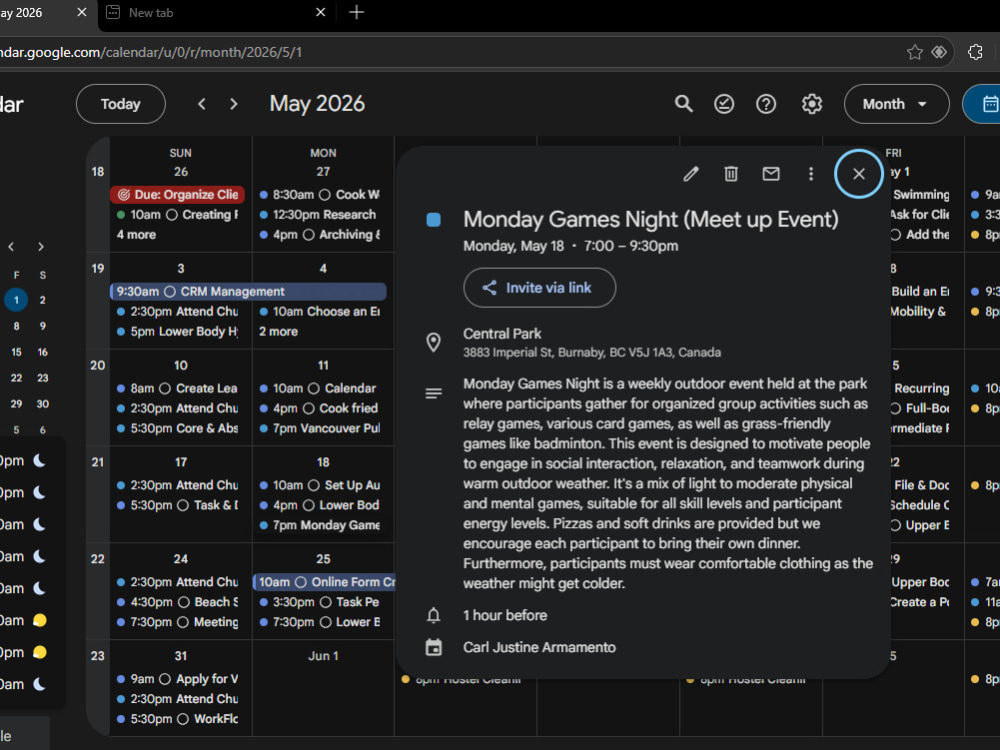Open Due: Organize Clie red event
The image size is (1000, 750).
(178, 195)
